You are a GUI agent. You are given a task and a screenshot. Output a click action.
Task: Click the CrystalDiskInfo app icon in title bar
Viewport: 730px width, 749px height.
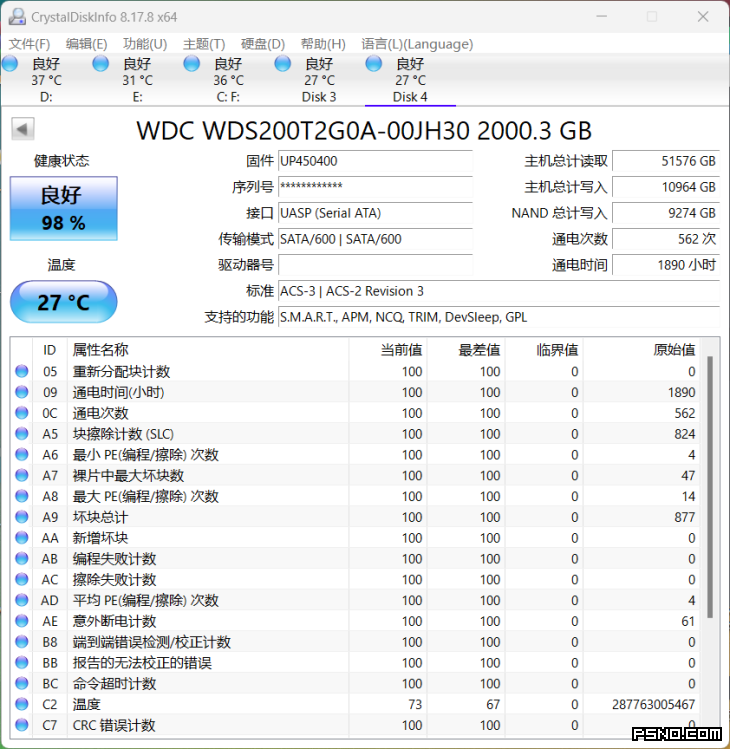pyautogui.click(x=17, y=17)
